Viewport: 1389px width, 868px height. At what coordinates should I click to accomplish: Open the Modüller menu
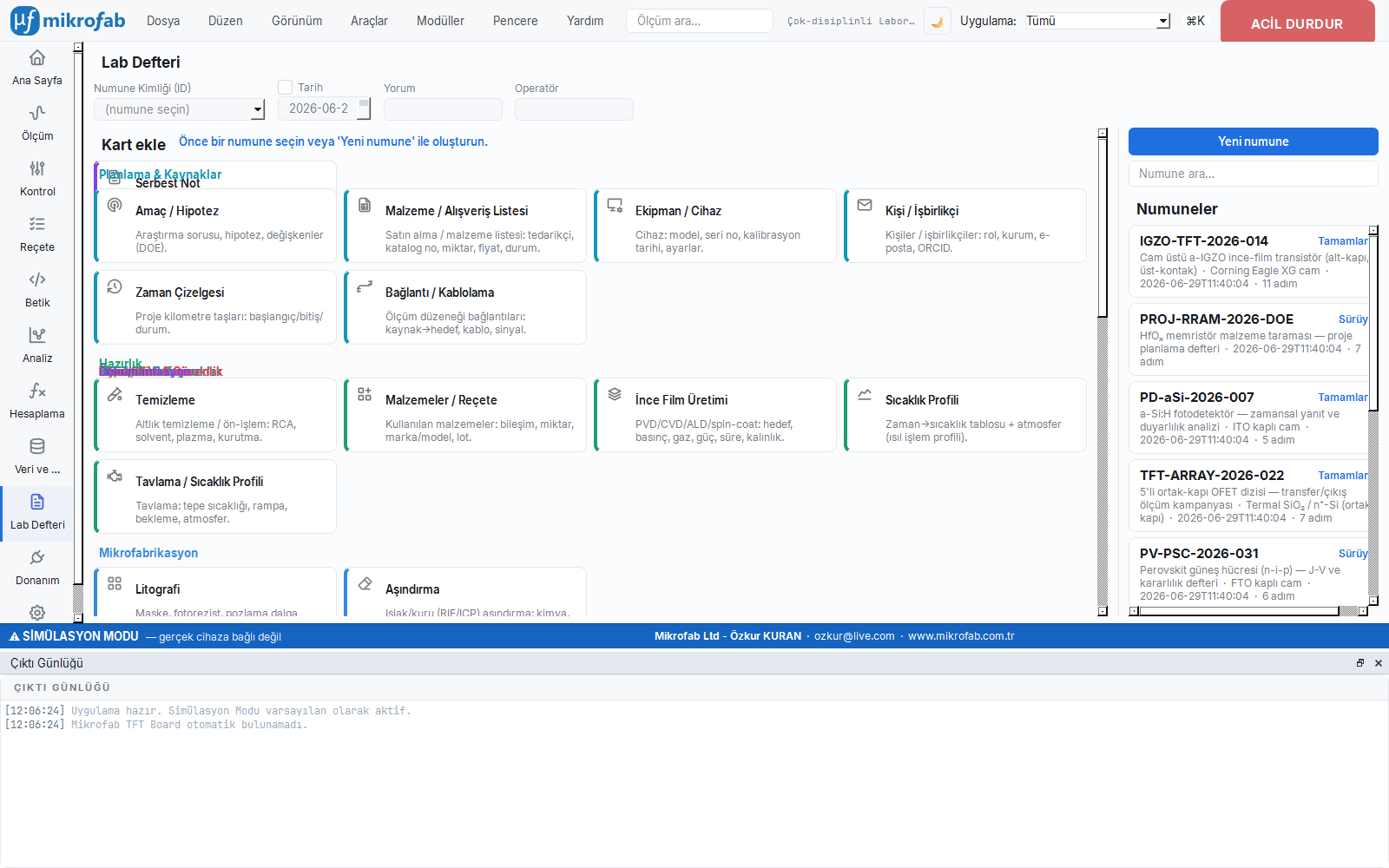pos(440,21)
